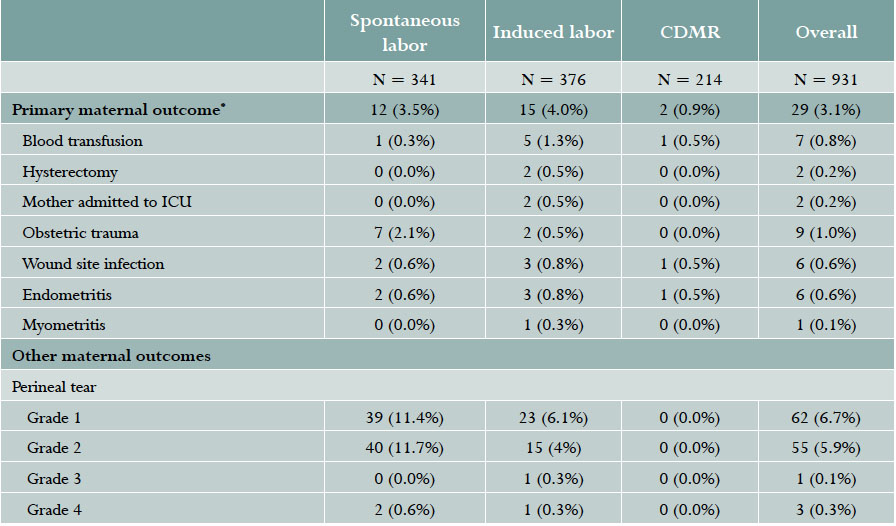The image size is (896, 526).
Task: Click the N = 931 cell
Action: pos(826,78)
